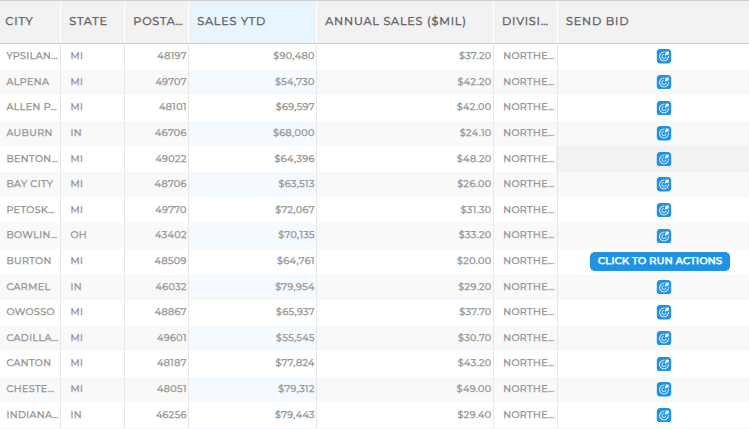Select the Burton city cell
The height and width of the screenshot is (429, 749).
[x=29, y=261]
